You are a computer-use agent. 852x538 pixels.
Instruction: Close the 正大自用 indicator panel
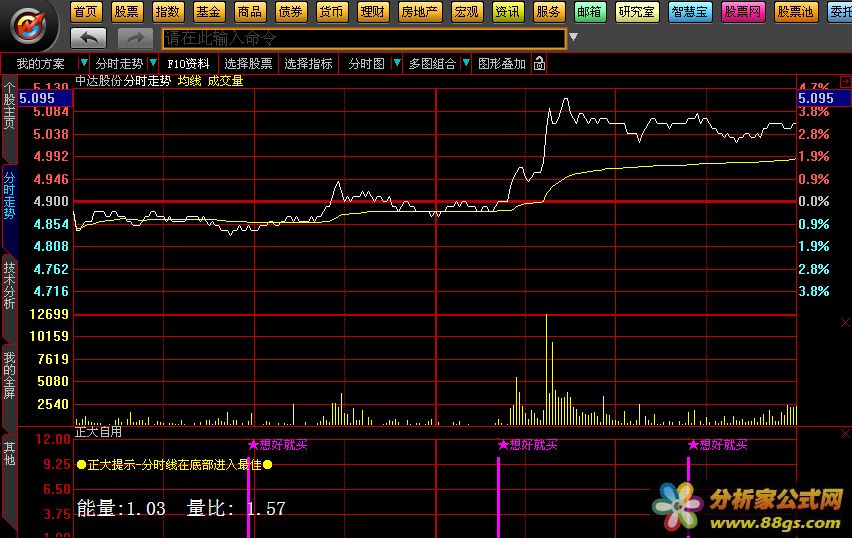845,434
